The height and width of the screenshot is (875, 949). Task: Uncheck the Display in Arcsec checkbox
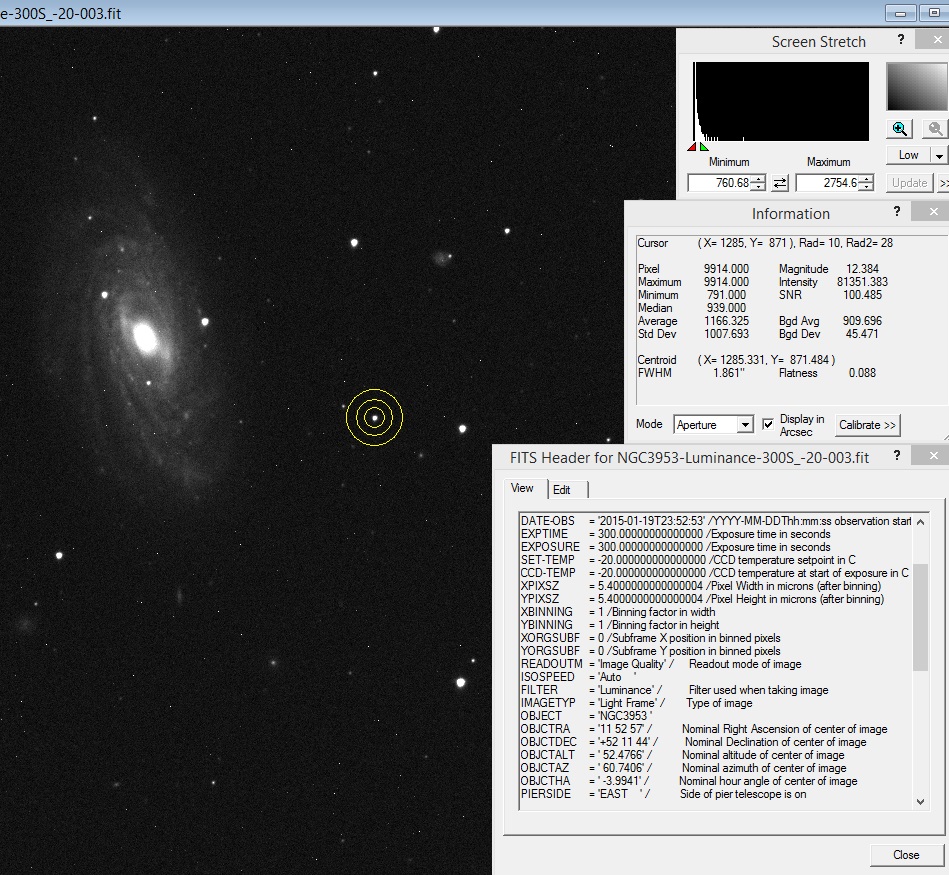(x=766, y=424)
